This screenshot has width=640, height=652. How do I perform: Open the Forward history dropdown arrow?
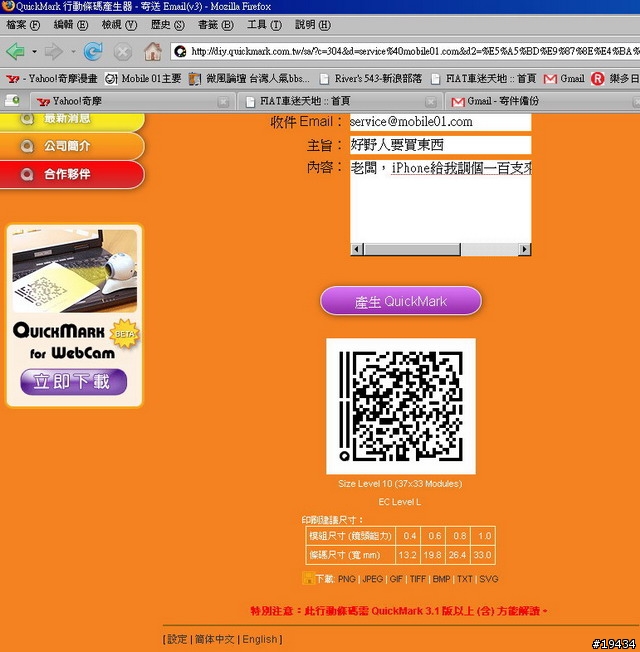click(73, 52)
